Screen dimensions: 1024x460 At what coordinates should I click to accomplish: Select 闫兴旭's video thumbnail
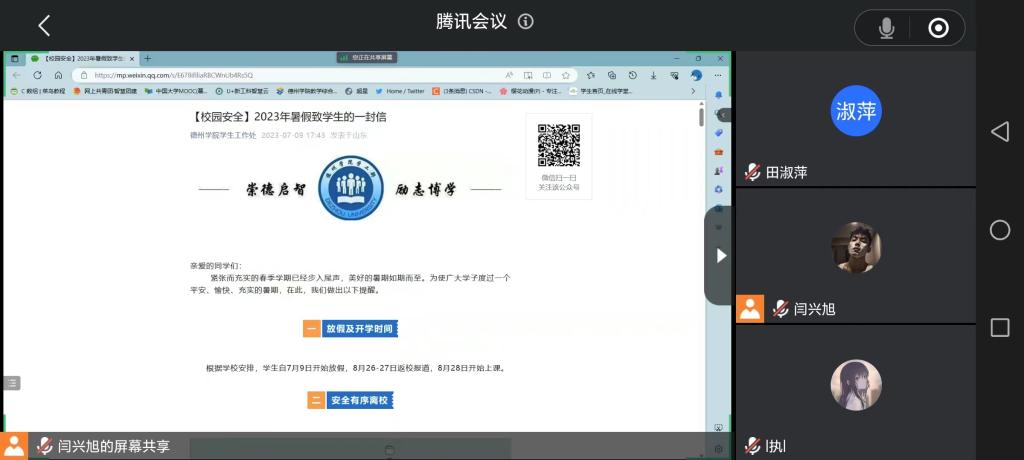pyautogui.click(x=856, y=247)
